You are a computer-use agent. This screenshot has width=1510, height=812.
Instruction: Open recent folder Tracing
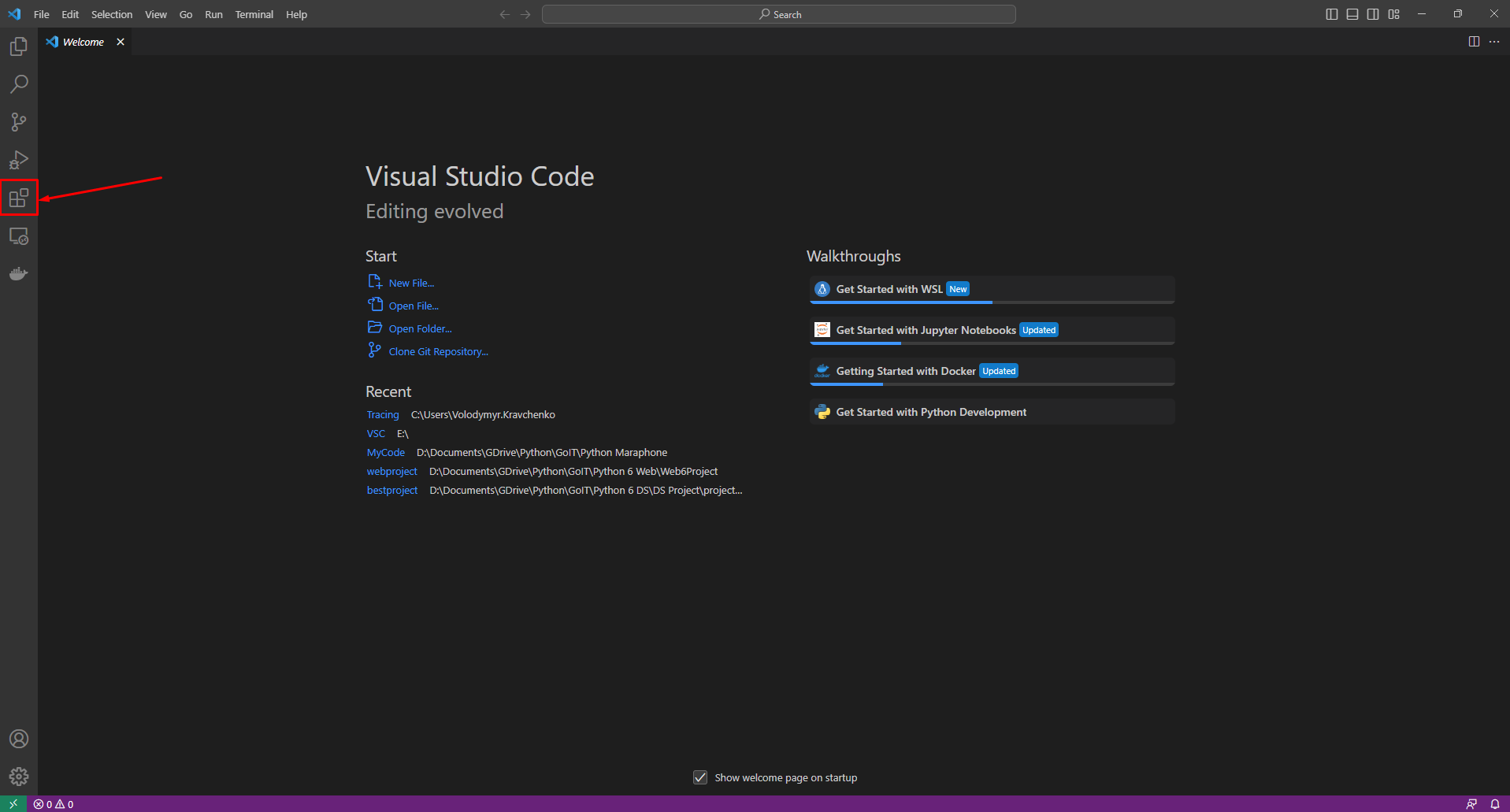click(x=383, y=415)
